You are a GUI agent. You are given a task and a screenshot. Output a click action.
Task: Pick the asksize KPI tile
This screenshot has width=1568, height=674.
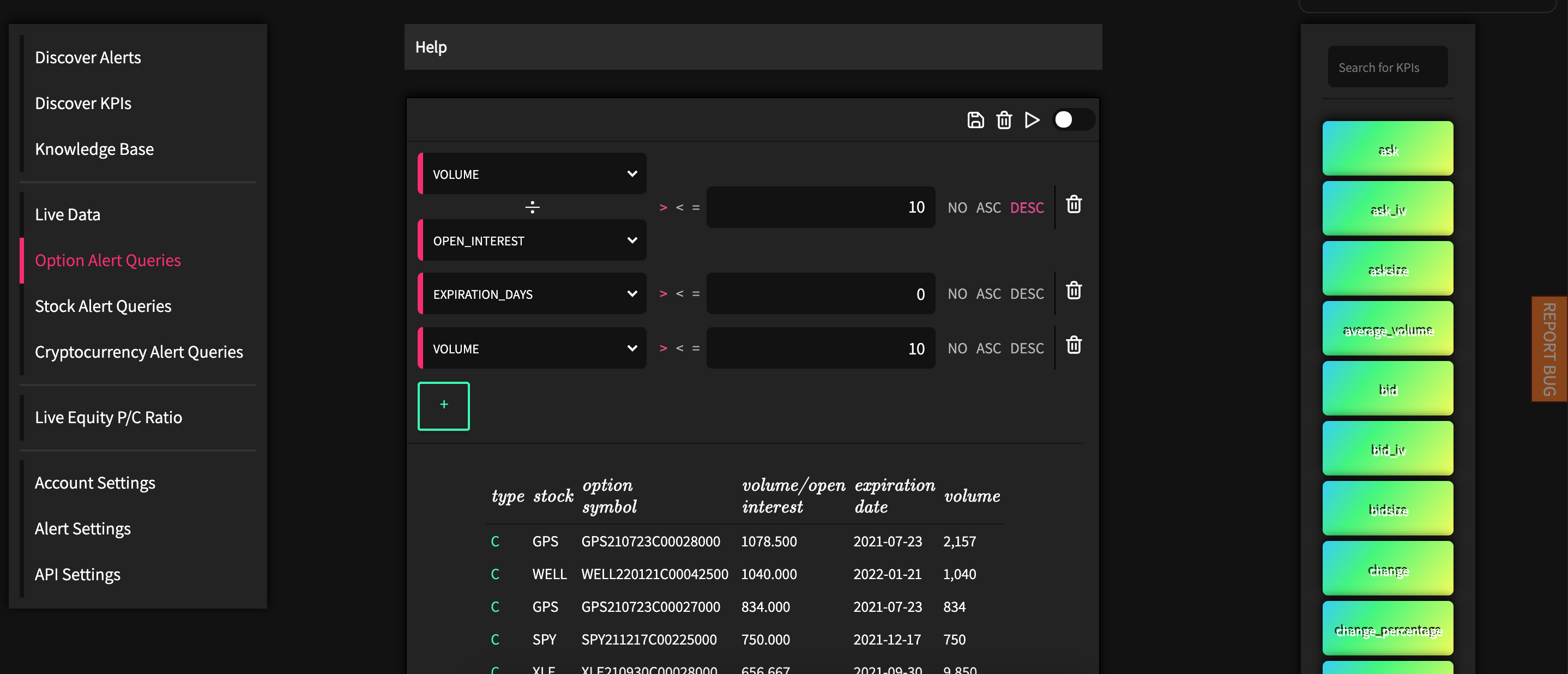coord(1387,268)
